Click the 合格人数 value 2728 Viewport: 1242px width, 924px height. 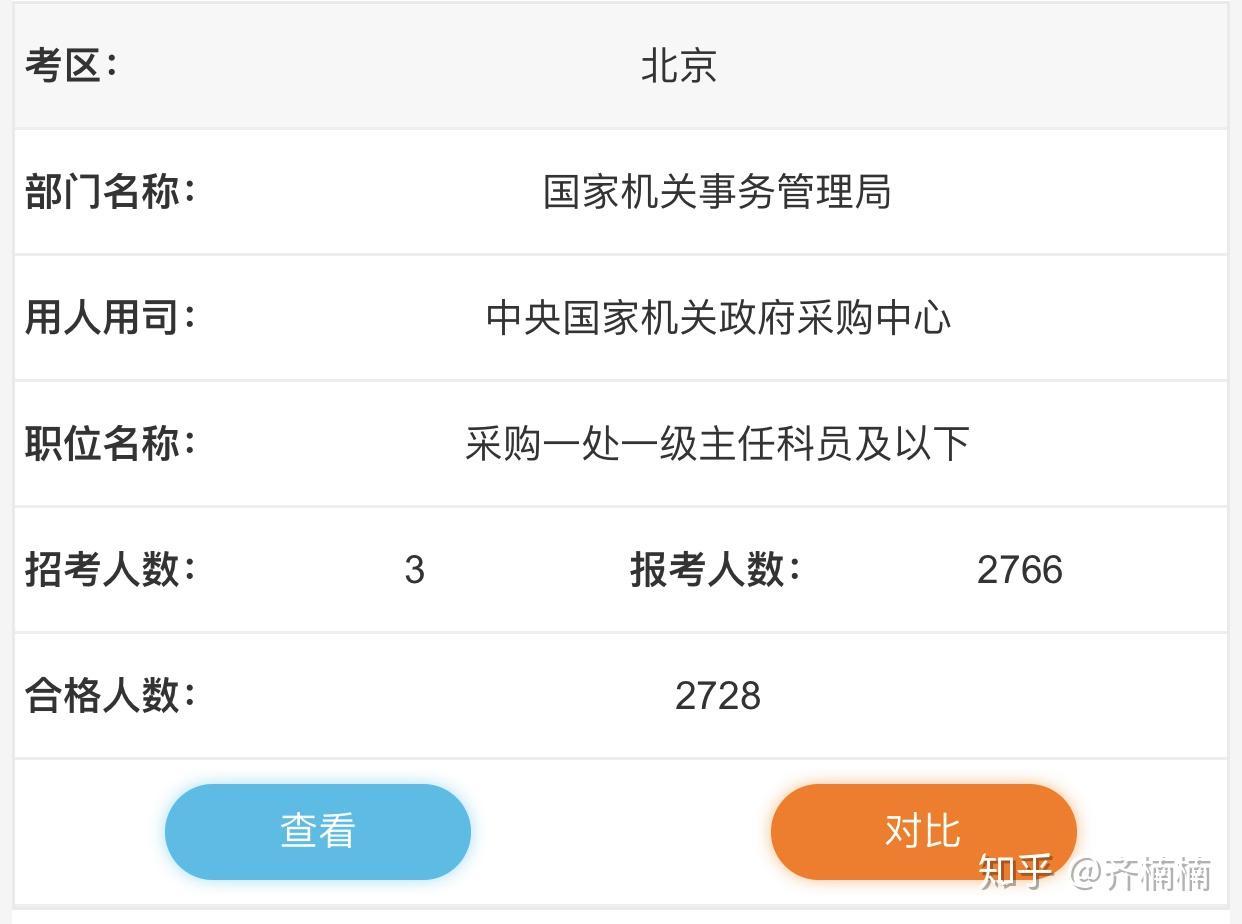click(x=718, y=696)
